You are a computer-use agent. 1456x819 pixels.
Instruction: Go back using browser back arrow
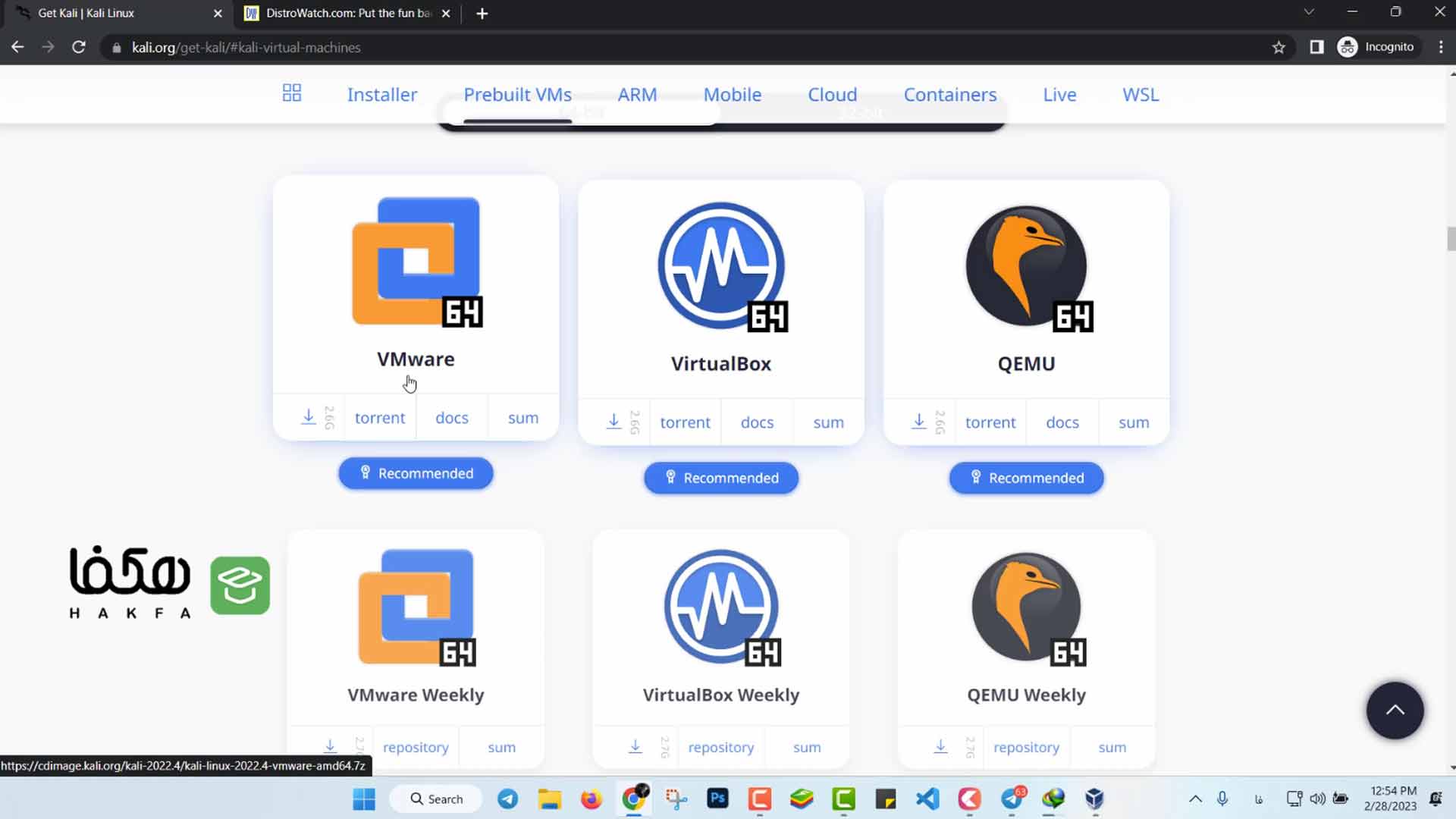[x=17, y=47]
